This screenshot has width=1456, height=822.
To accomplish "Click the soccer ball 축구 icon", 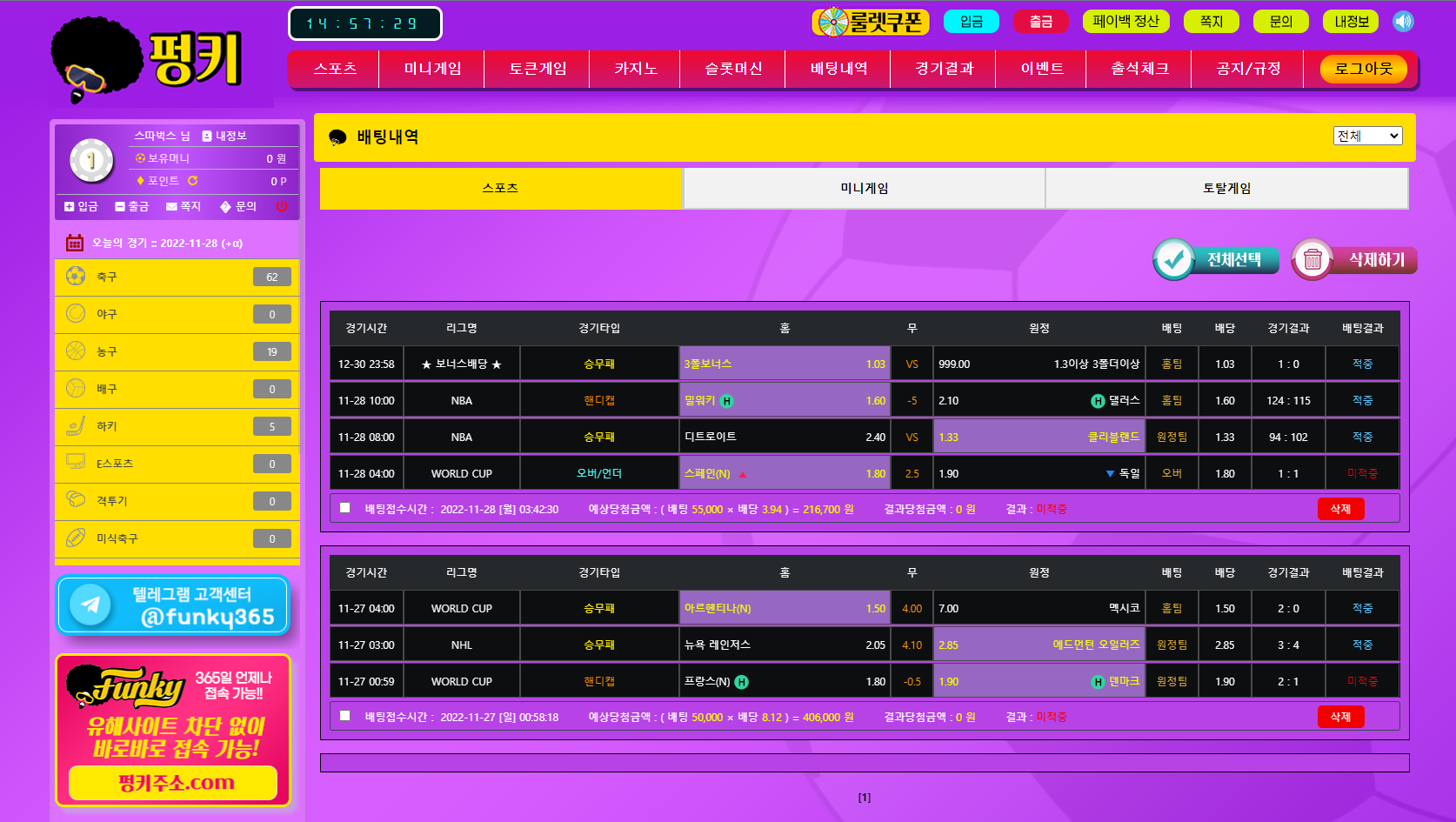I will [76, 277].
